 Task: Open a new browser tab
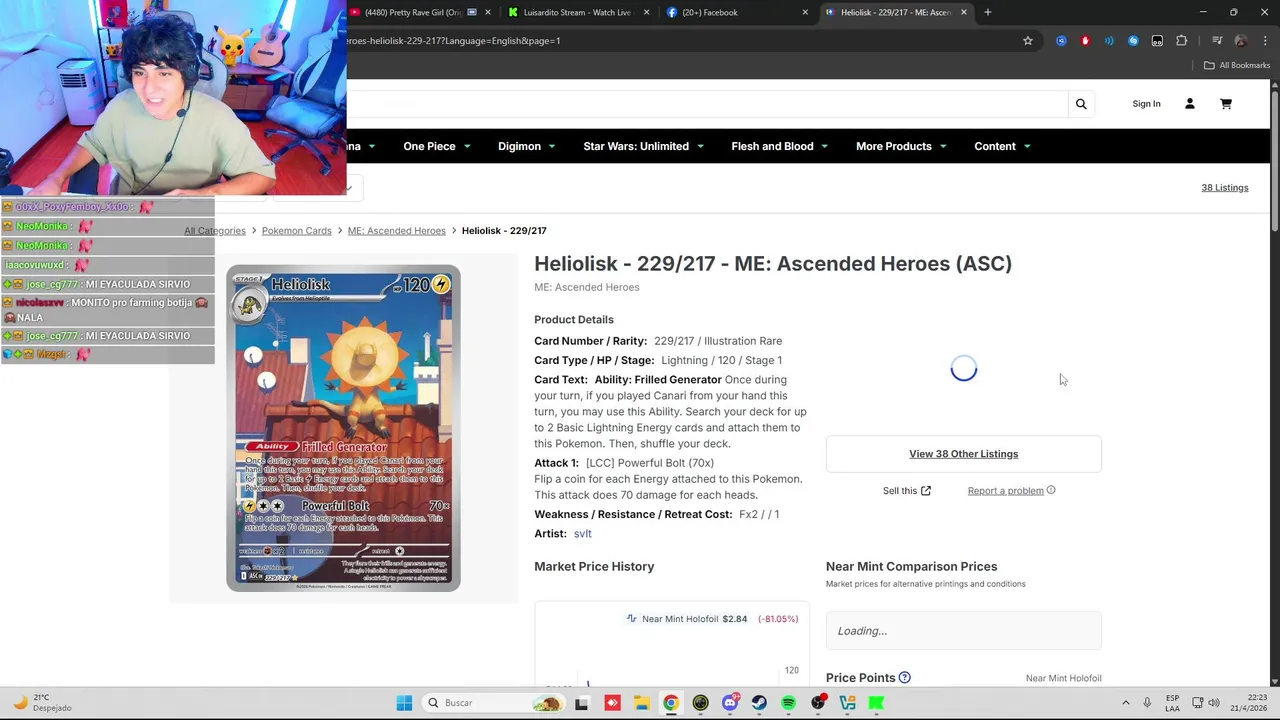[988, 12]
